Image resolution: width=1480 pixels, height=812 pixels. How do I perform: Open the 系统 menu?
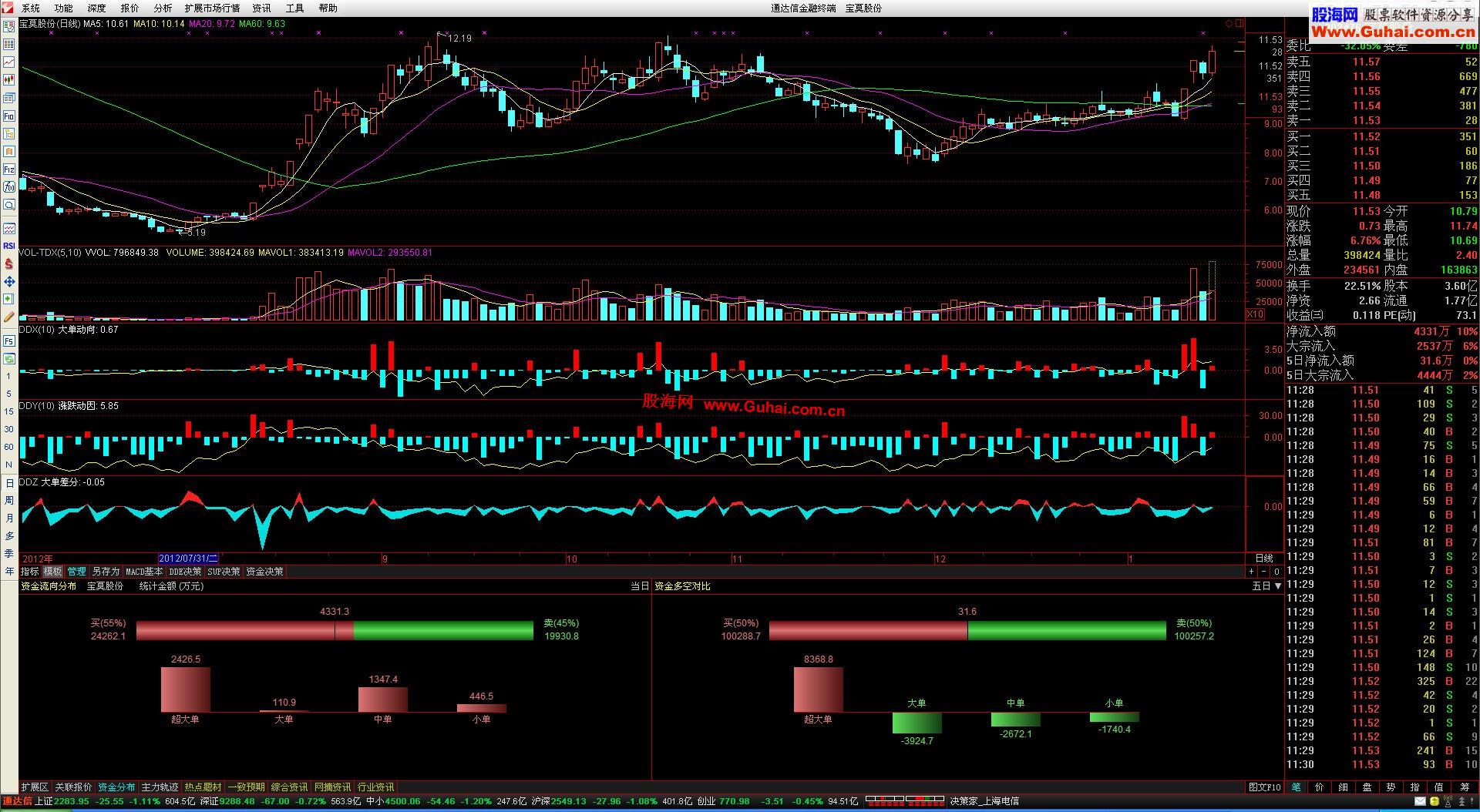31,8
